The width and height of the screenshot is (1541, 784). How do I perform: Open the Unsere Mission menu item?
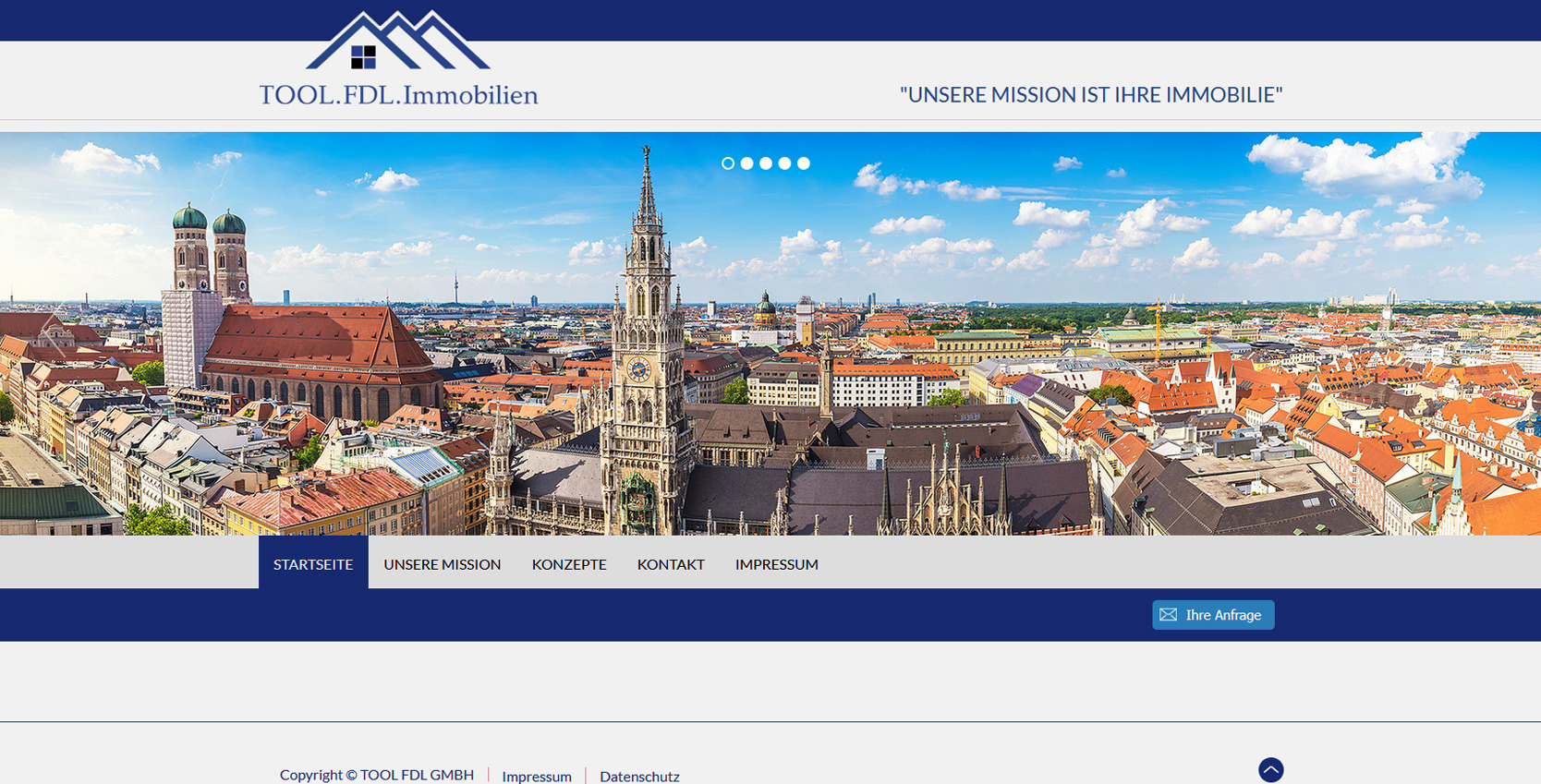[x=443, y=564]
